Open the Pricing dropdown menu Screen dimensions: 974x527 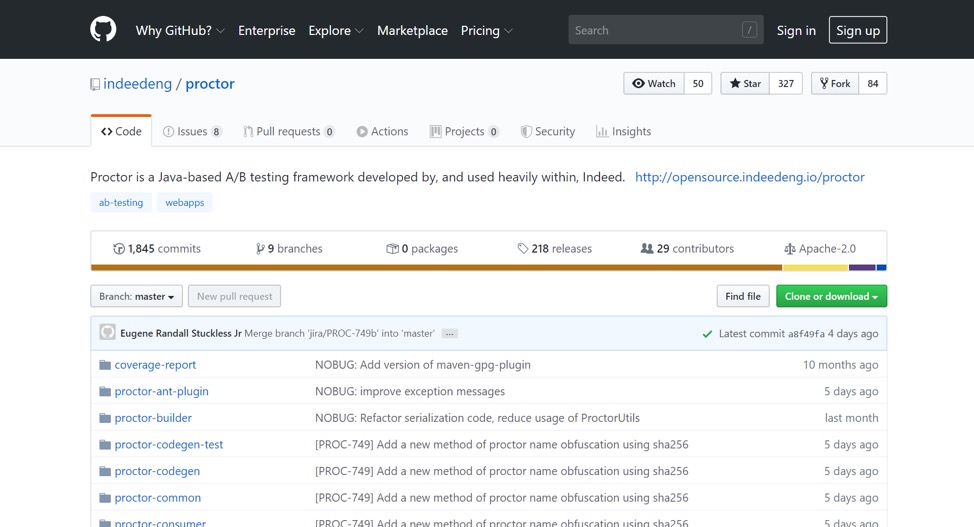(486, 30)
